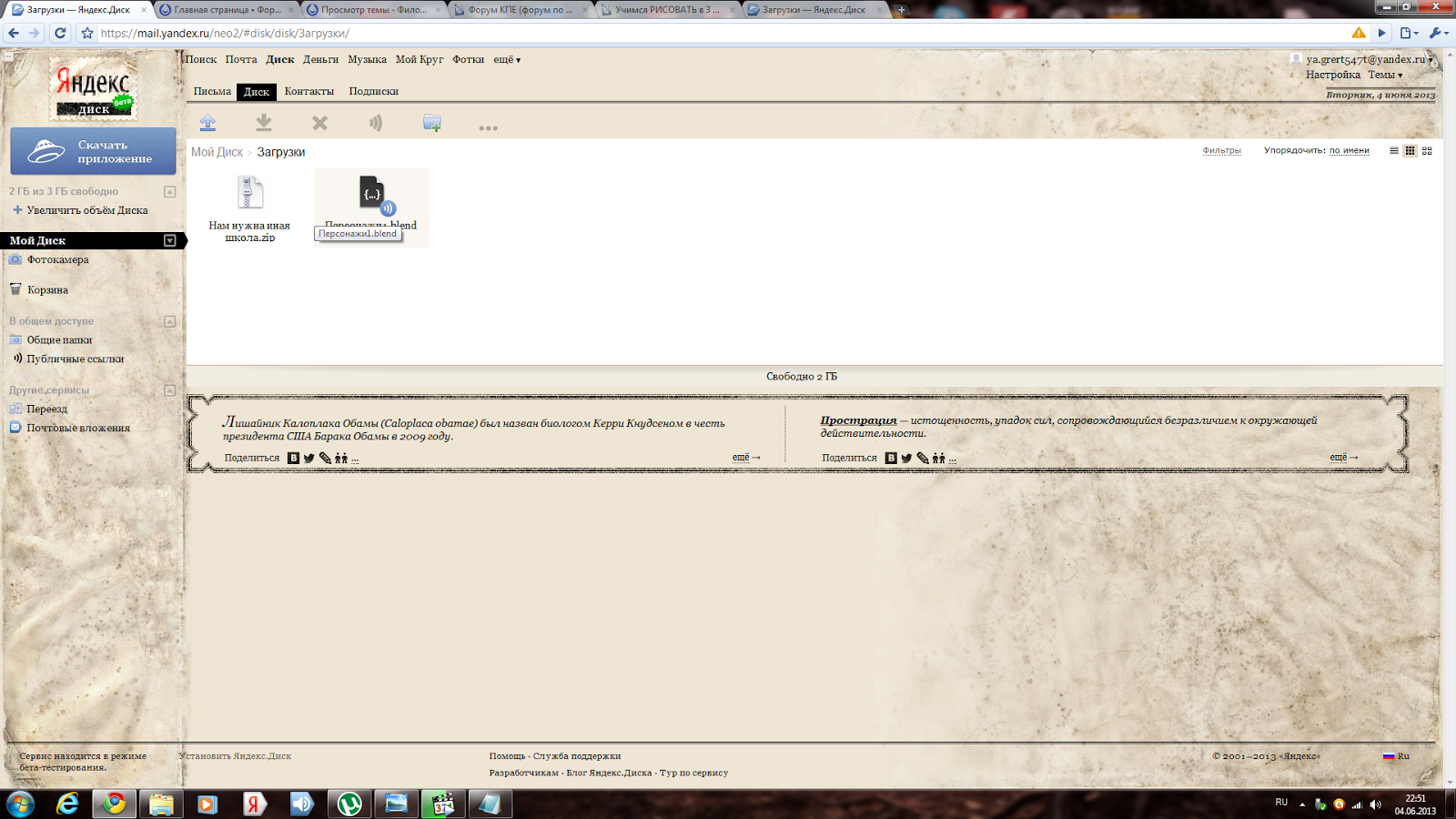Open the browser page menu icon
Image resolution: width=1456 pixels, height=819 pixels.
[x=1409, y=33]
